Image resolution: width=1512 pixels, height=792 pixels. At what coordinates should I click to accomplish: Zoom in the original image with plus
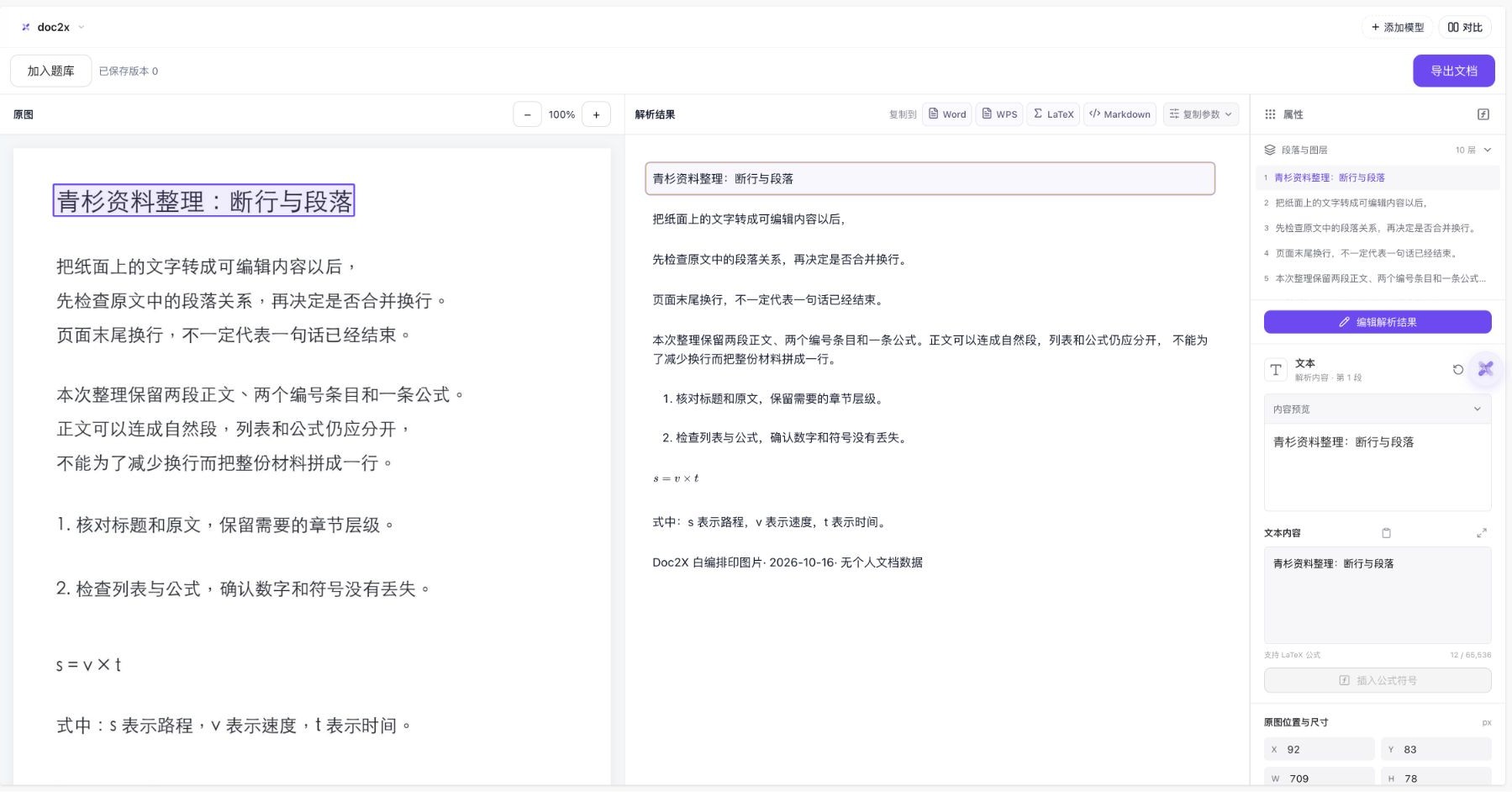tap(597, 114)
